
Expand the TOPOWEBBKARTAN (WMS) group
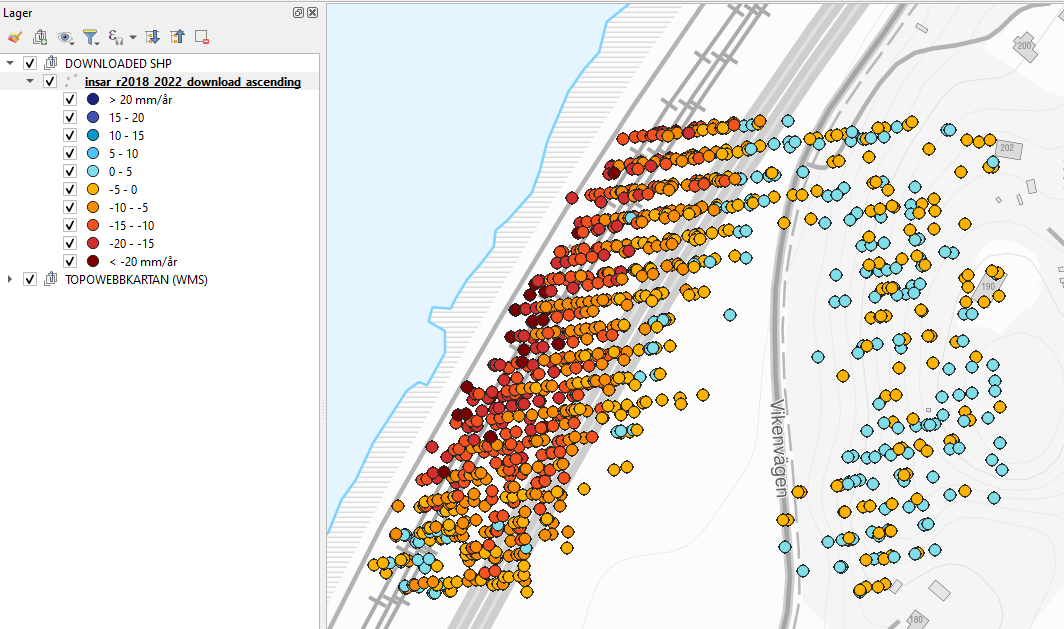pyautogui.click(x=10, y=279)
